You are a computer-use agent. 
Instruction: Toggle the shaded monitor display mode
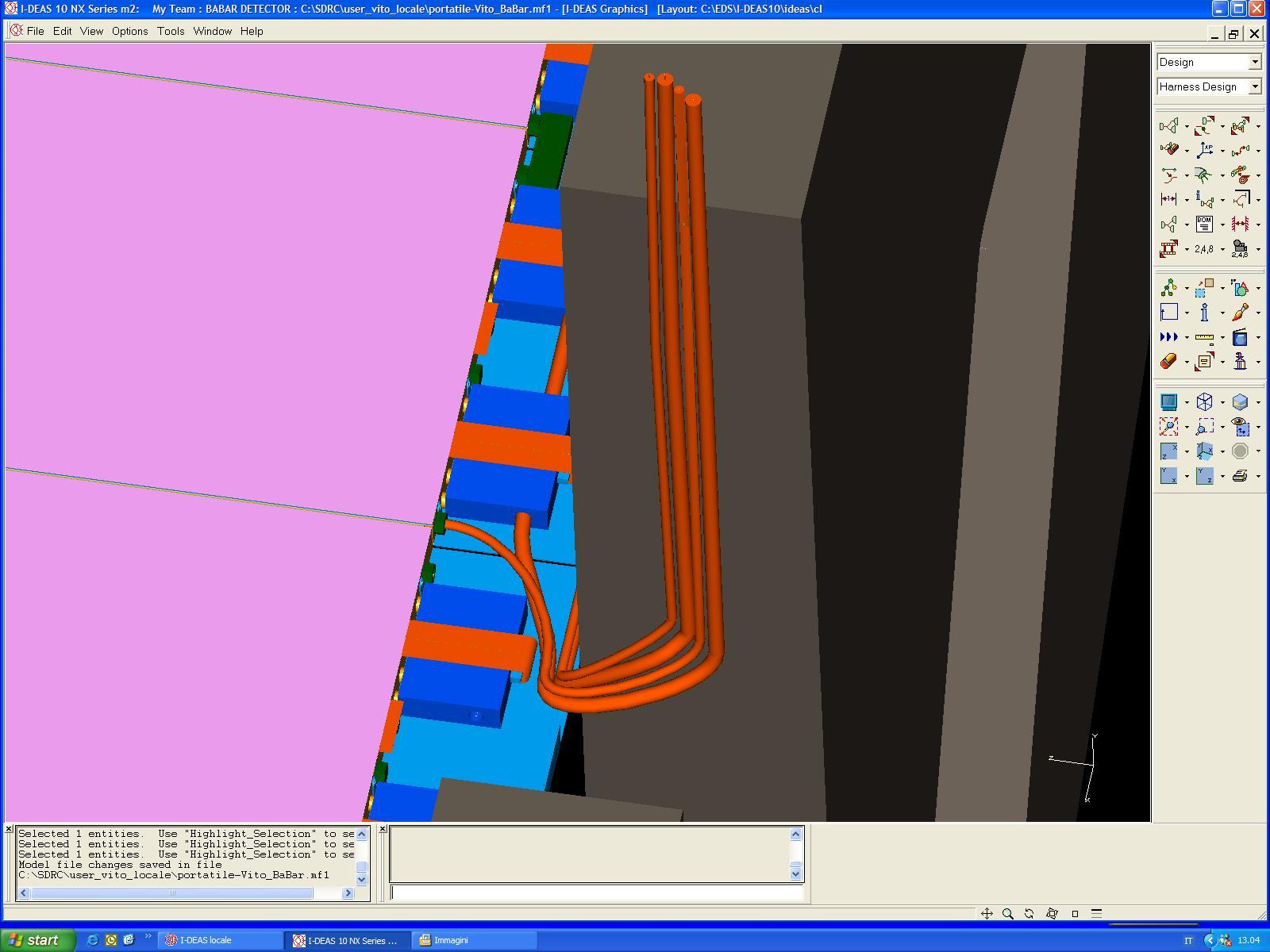[1168, 402]
